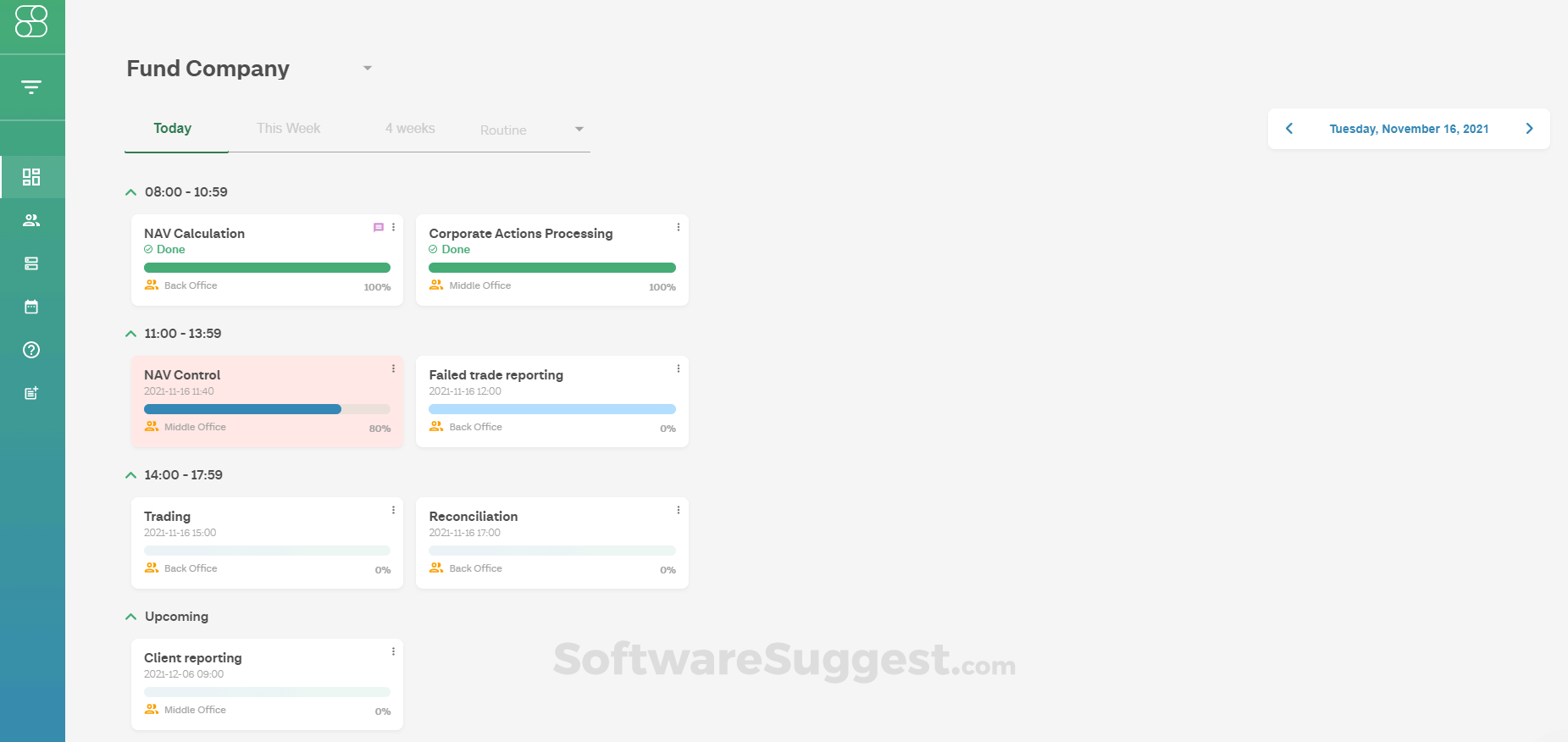The image size is (1568, 742).
Task: Open the filter icon in the sidebar
Action: [x=32, y=86]
